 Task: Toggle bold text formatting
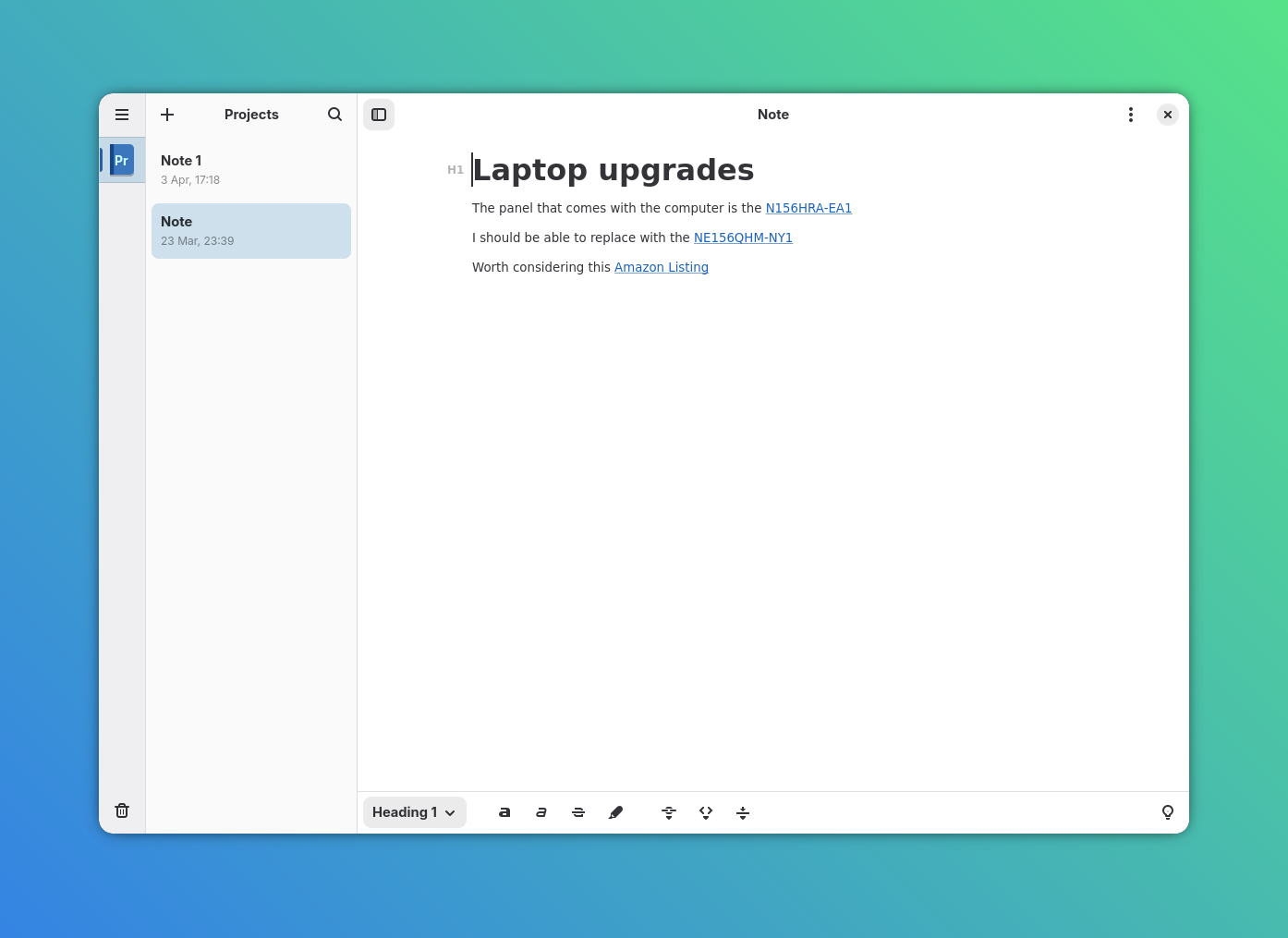coord(504,812)
